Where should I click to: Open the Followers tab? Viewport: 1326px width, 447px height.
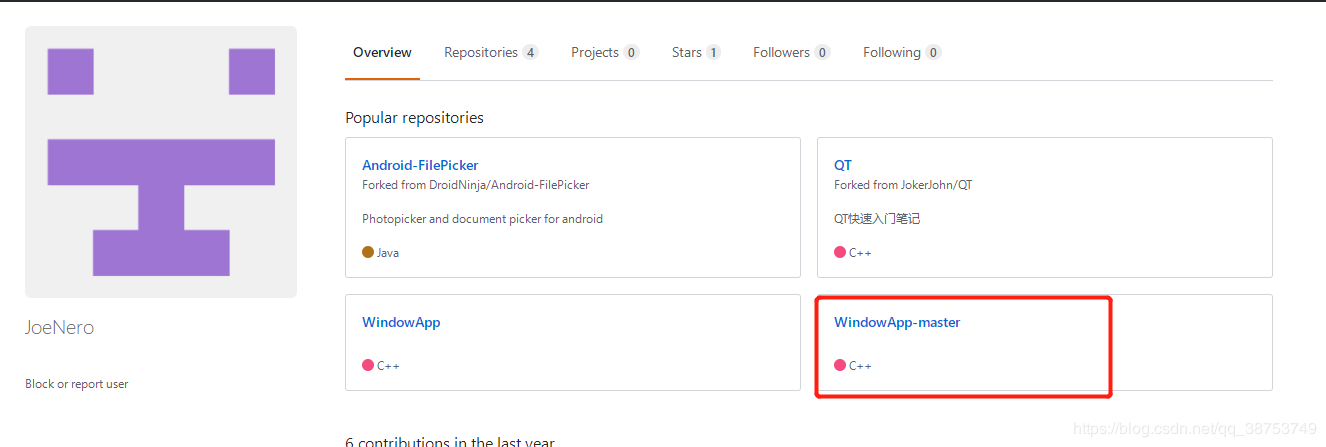click(791, 53)
